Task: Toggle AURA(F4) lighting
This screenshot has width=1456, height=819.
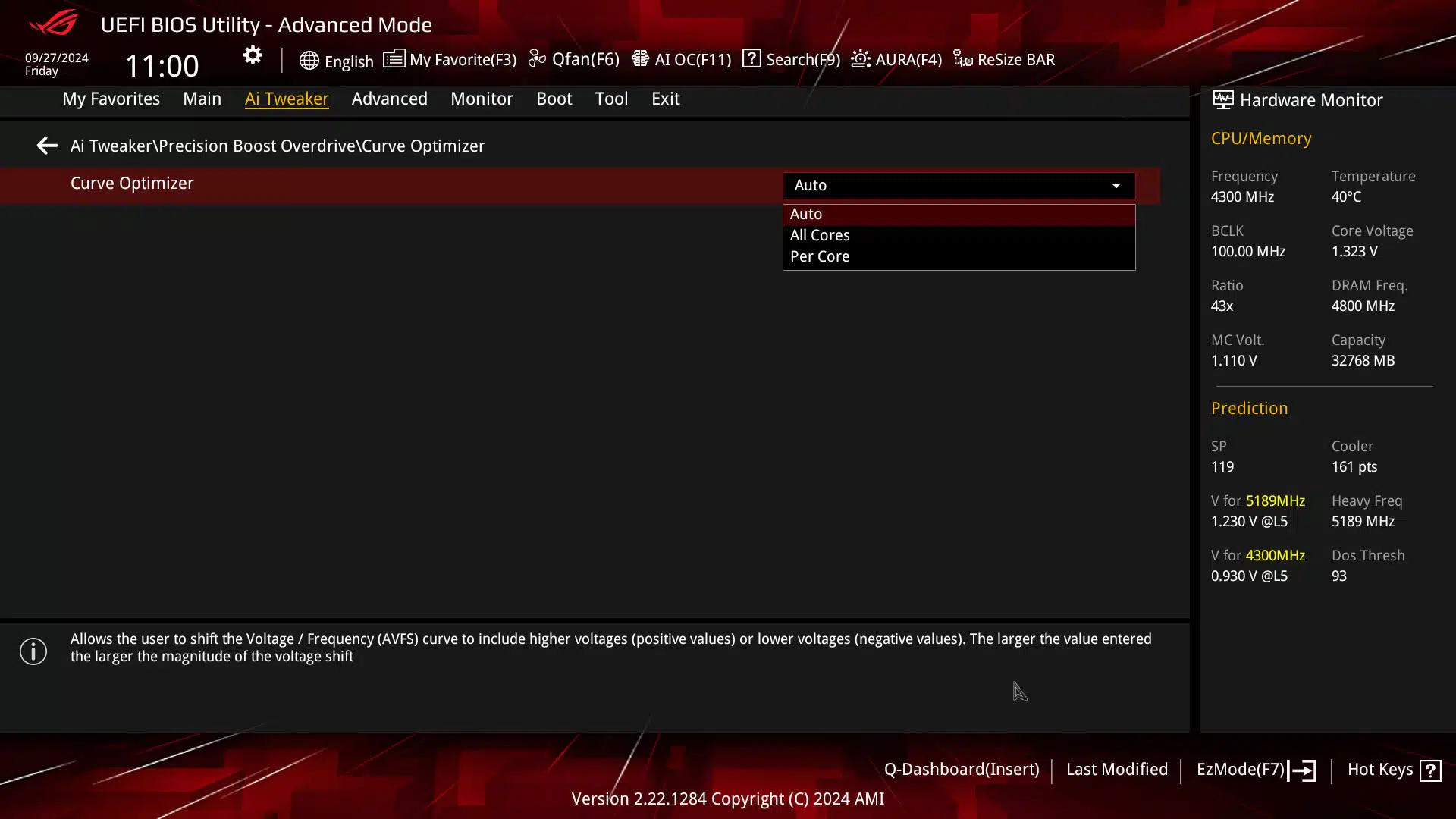Action: click(x=908, y=59)
